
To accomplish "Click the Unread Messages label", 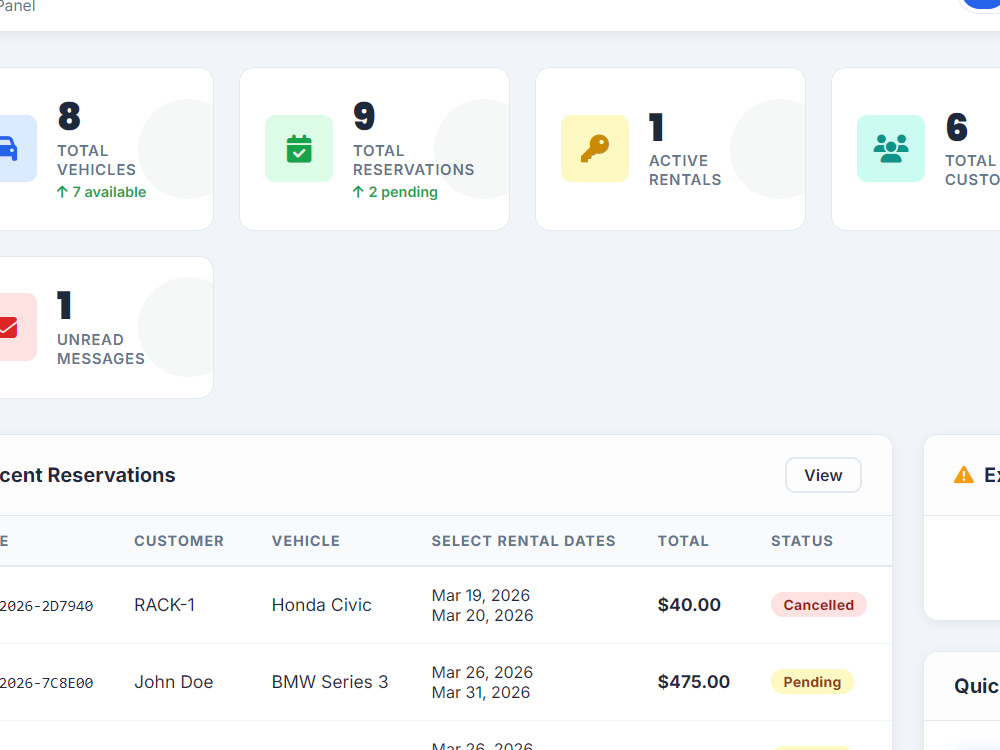I will (x=101, y=349).
